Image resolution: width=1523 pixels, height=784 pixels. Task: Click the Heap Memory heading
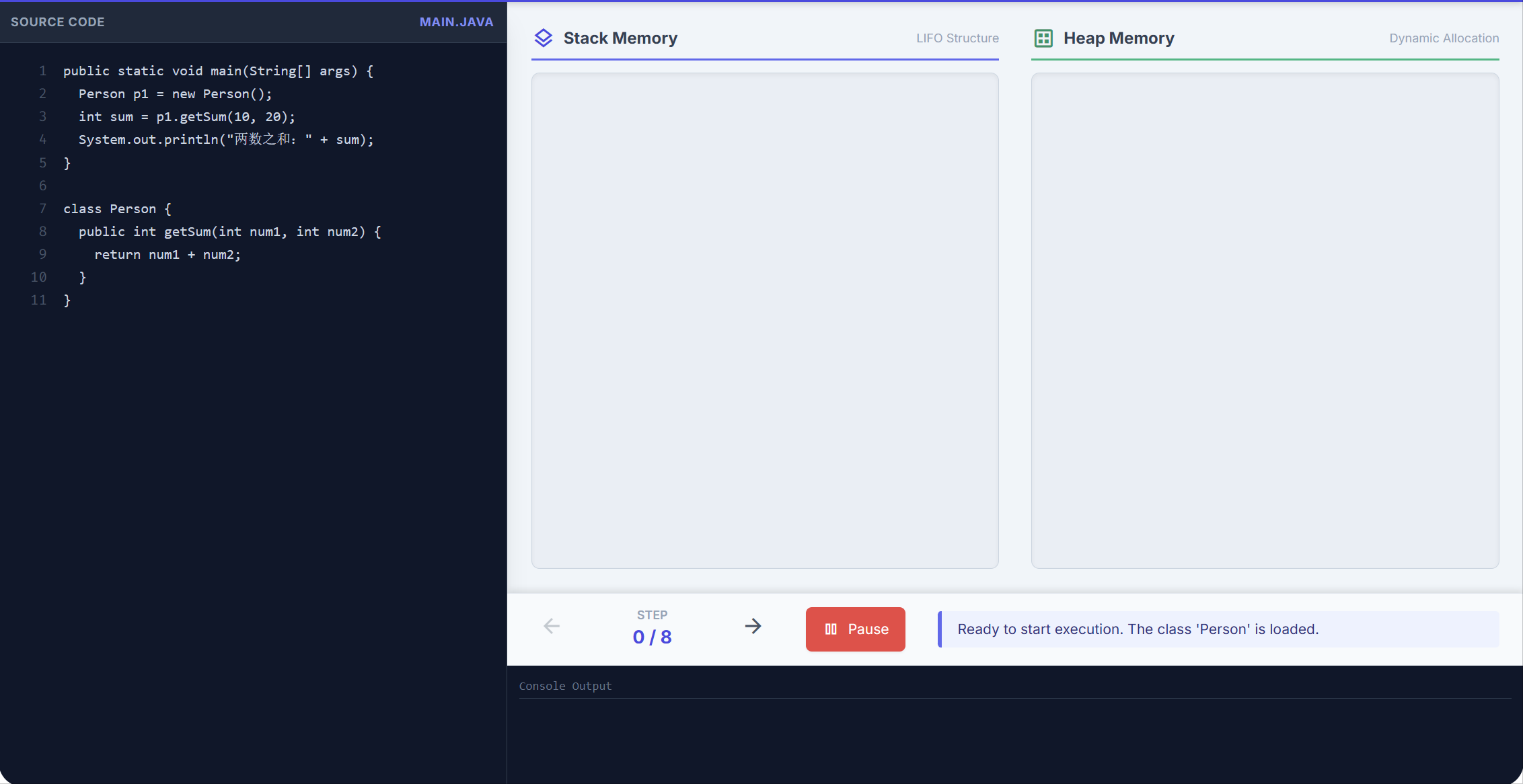coord(1119,38)
